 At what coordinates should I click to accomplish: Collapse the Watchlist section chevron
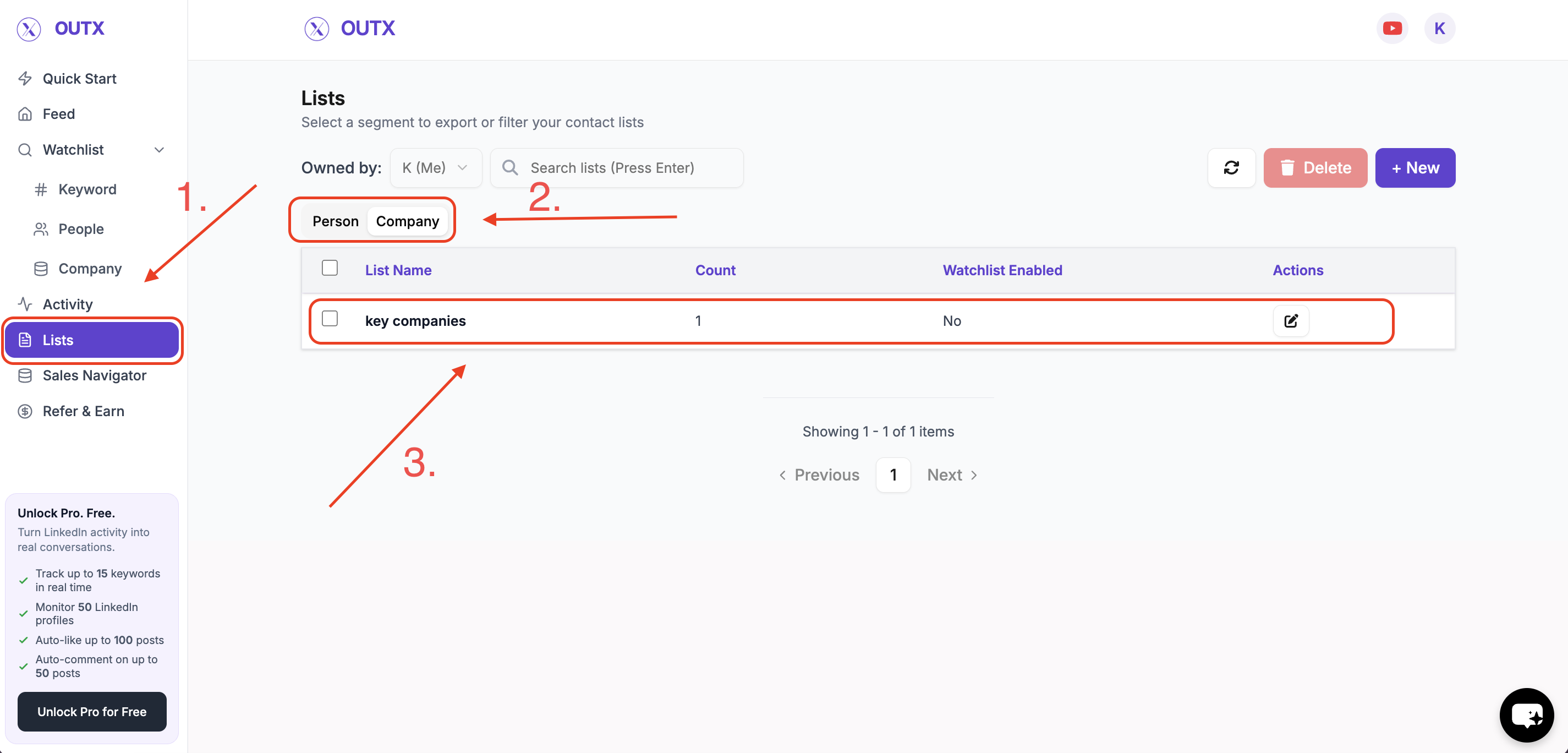[x=159, y=150]
